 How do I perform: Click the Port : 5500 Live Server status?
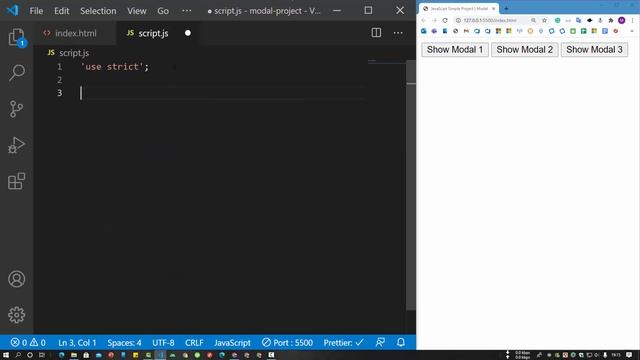coord(287,342)
